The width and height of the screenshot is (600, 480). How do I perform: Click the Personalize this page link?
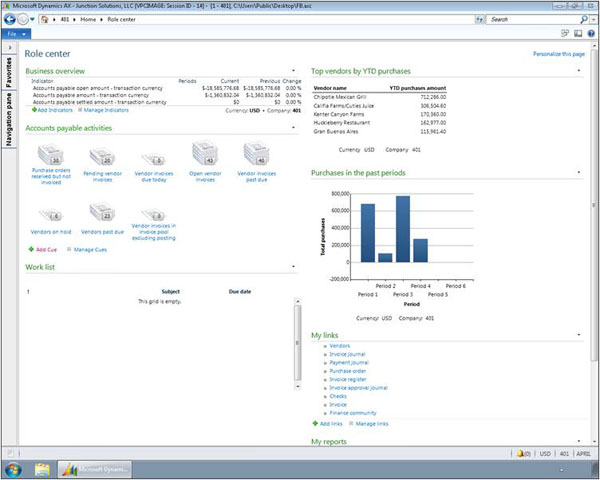pos(559,54)
